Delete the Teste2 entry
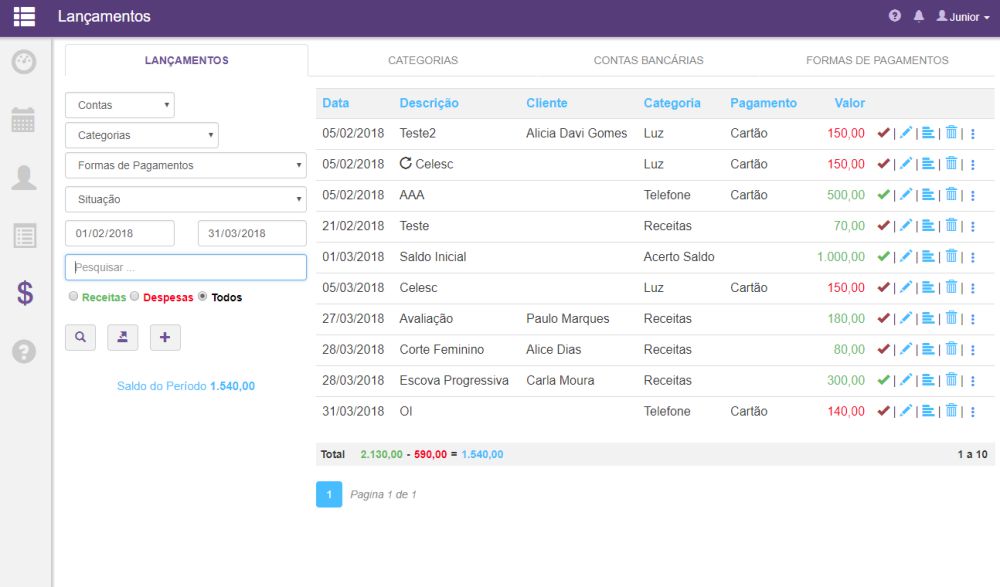Screen dimensions: 1000x587 (952, 133)
